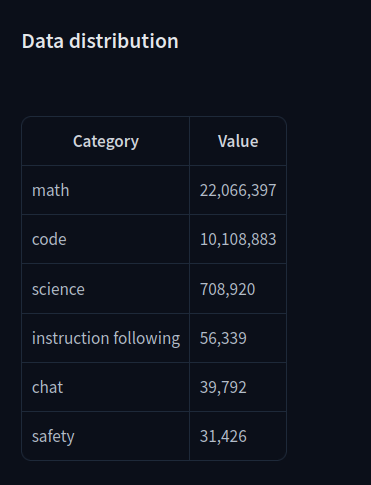Select the instruction following cell
371x485 pixels.
pyautogui.click(x=106, y=338)
